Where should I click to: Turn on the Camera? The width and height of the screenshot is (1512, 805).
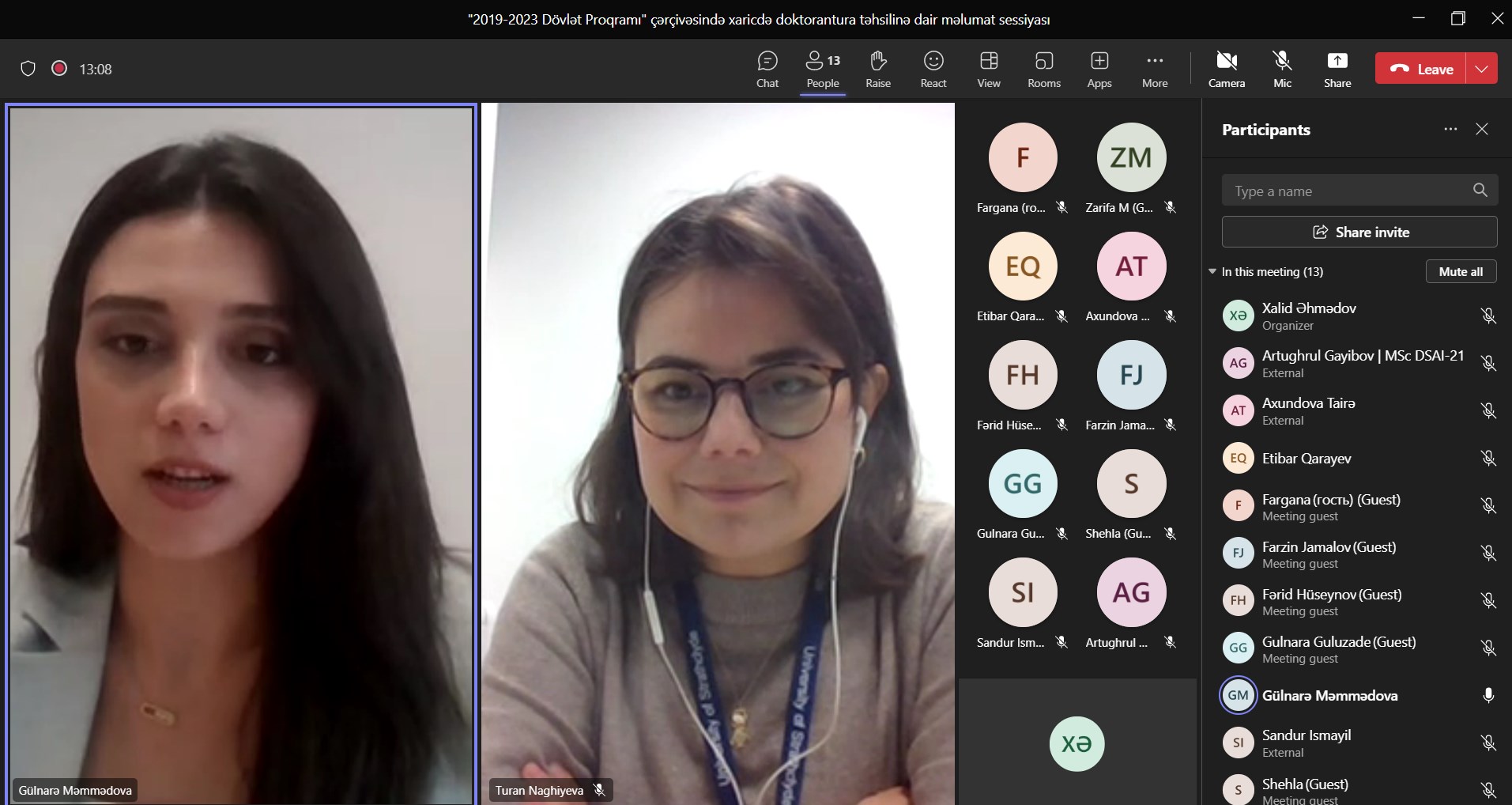pyautogui.click(x=1226, y=70)
